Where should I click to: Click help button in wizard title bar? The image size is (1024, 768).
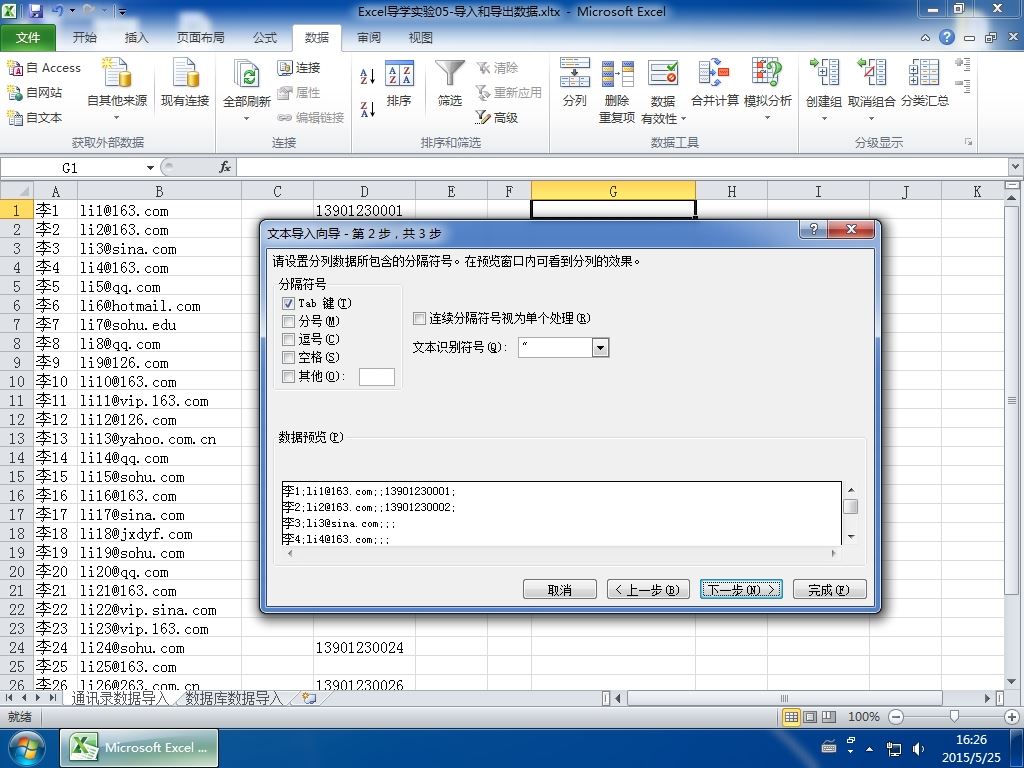click(813, 229)
